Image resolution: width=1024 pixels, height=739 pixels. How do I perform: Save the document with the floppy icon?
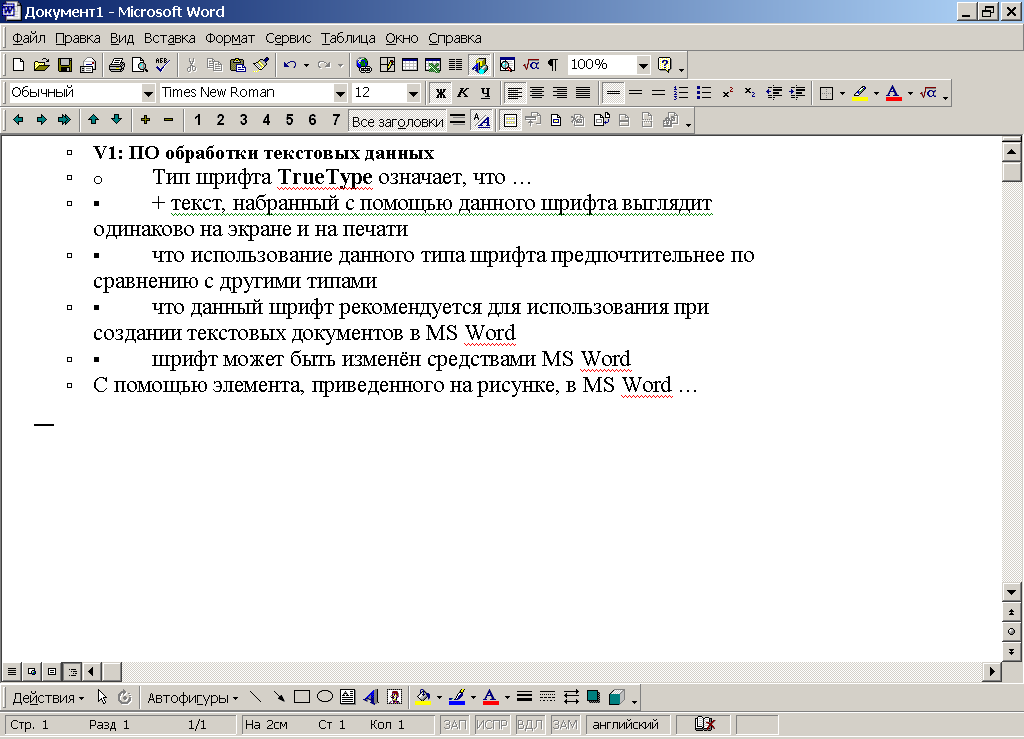click(65, 65)
